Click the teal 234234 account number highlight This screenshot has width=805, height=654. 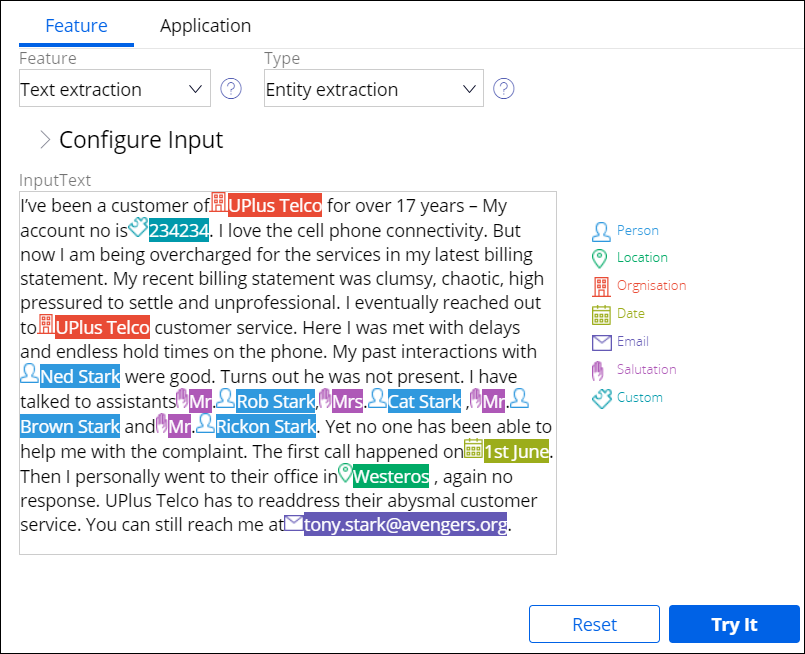[x=179, y=231]
